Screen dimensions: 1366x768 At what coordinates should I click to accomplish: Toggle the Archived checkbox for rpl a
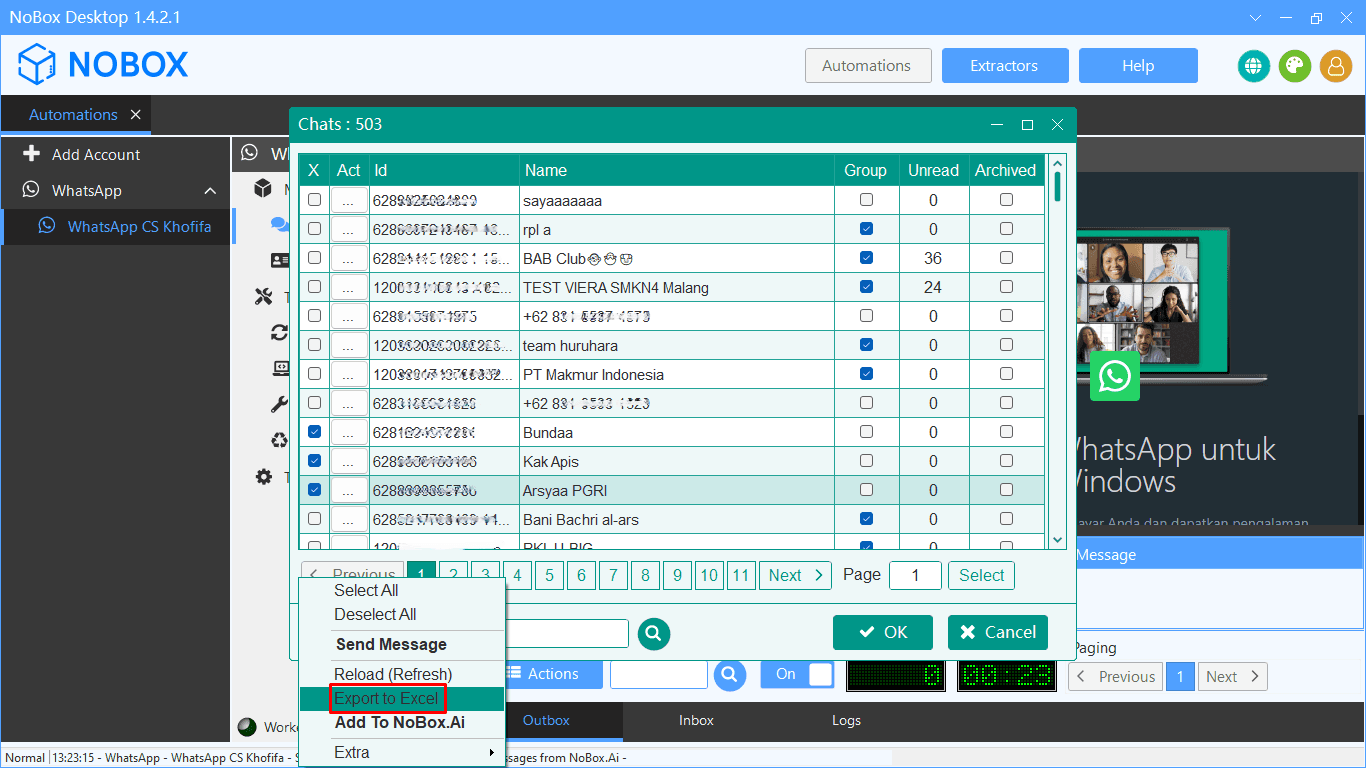[x=1006, y=229]
